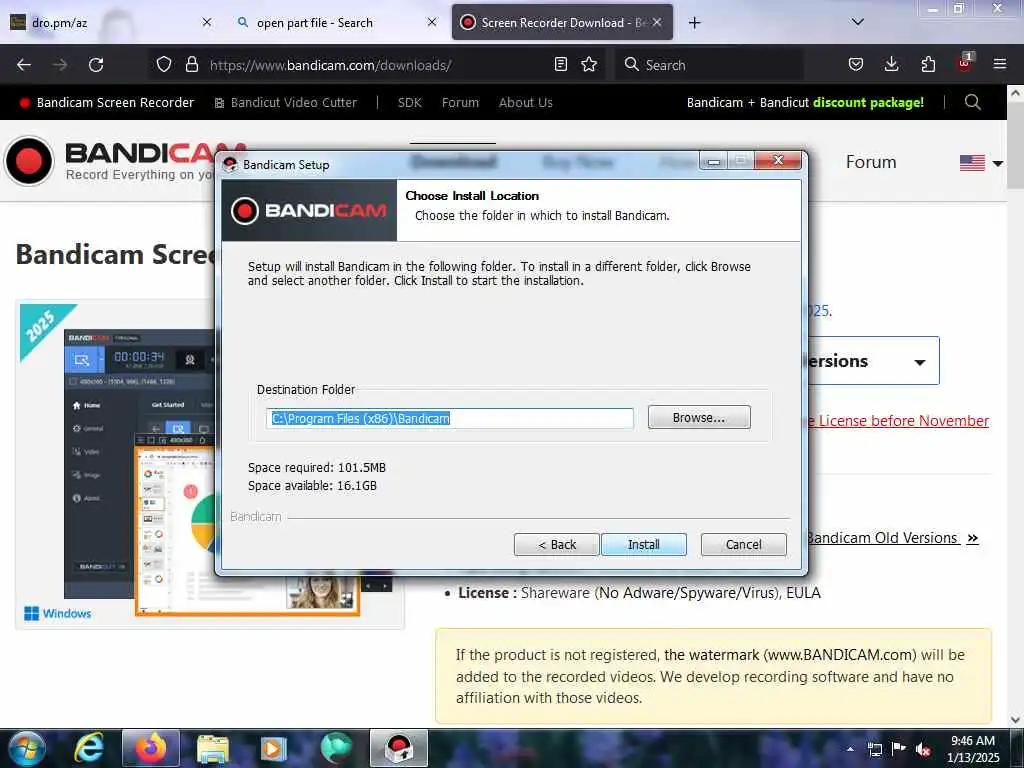
Task: Go back using the Firefox back arrow
Action: pos(24,65)
